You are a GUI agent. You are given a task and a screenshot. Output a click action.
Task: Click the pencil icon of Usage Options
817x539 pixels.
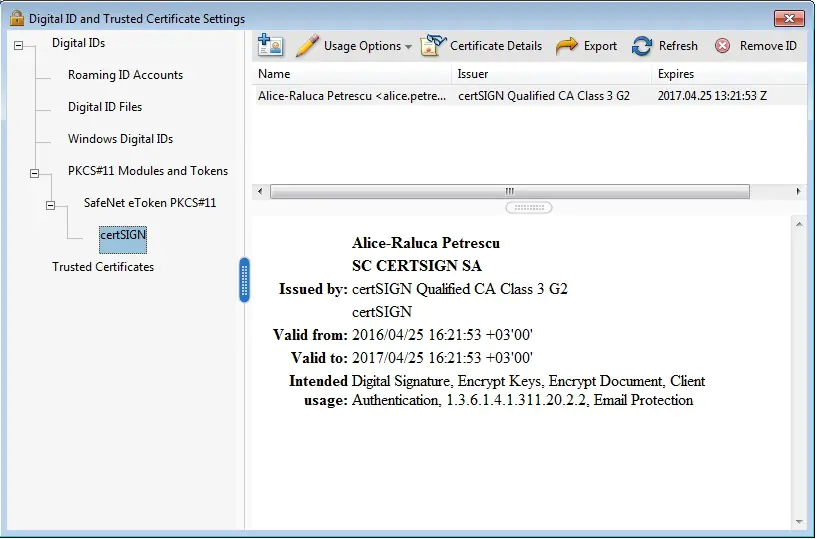pos(307,46)
